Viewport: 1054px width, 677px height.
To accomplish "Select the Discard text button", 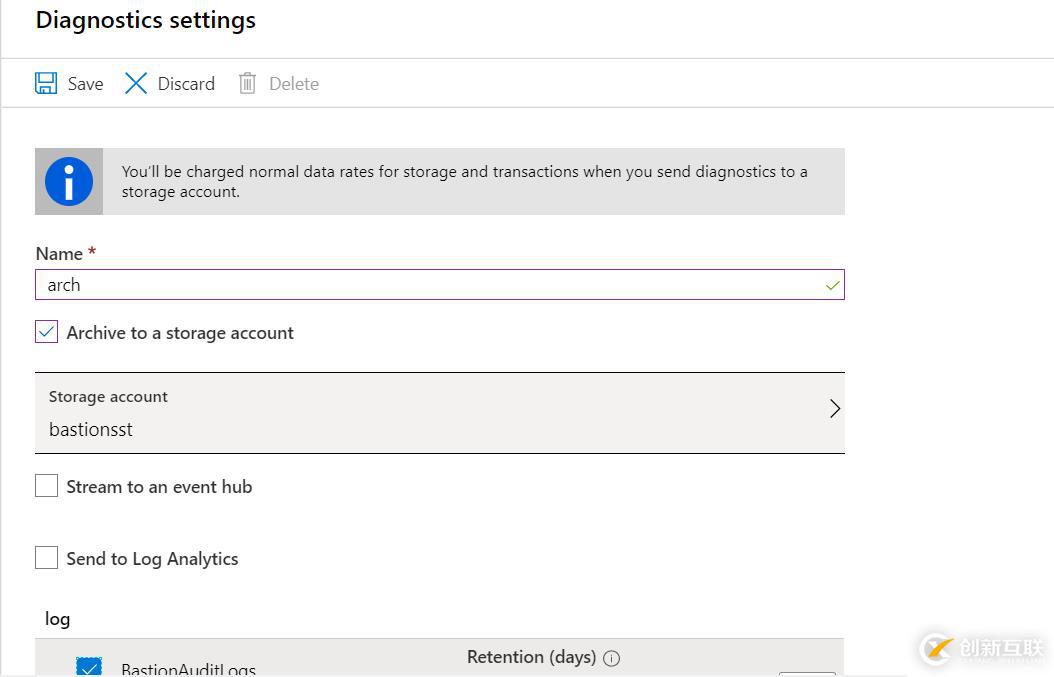I will pos(186,84).
